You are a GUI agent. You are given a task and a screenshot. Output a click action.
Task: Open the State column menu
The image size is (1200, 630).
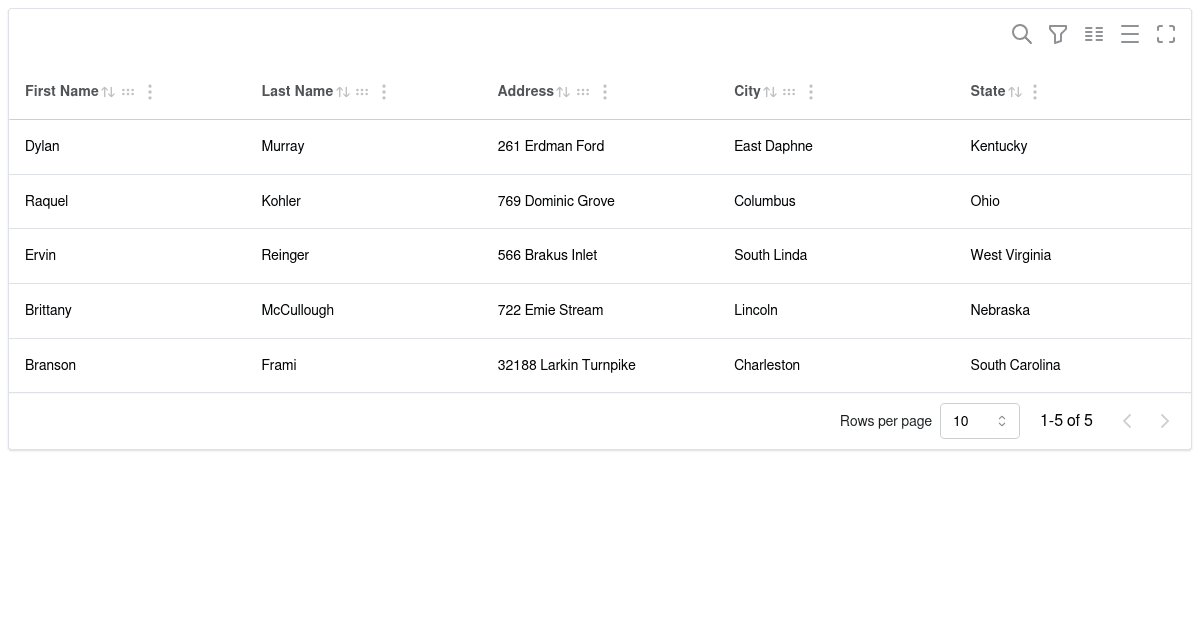(1035, 91)
